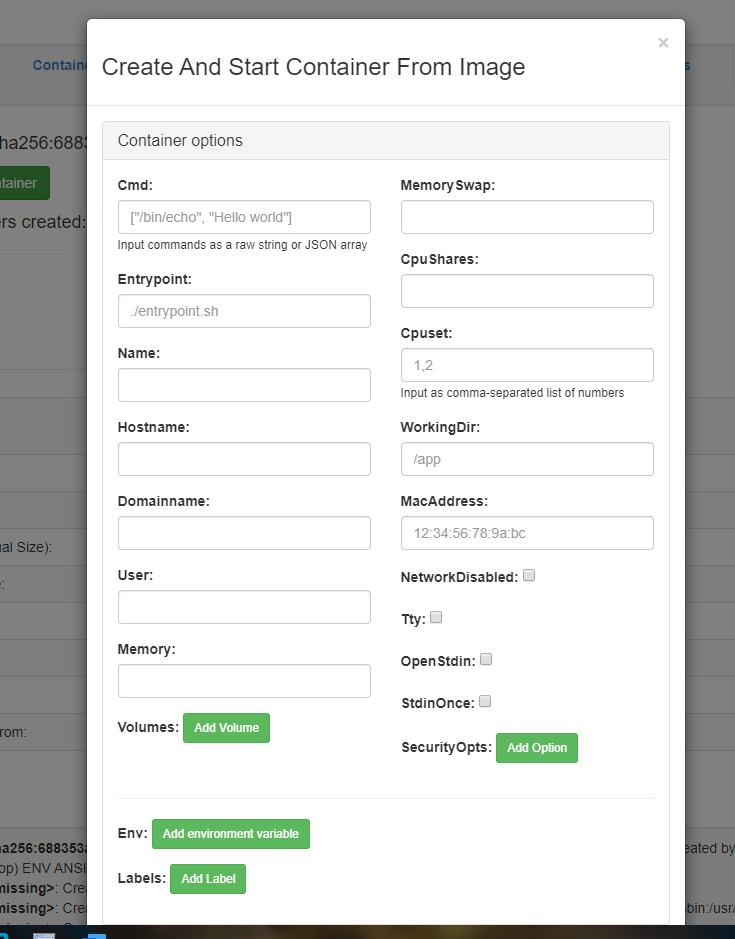Click the 'Input as comma-separated list' hint
This screenshot has width=735, height=939.
click(512, 393)
